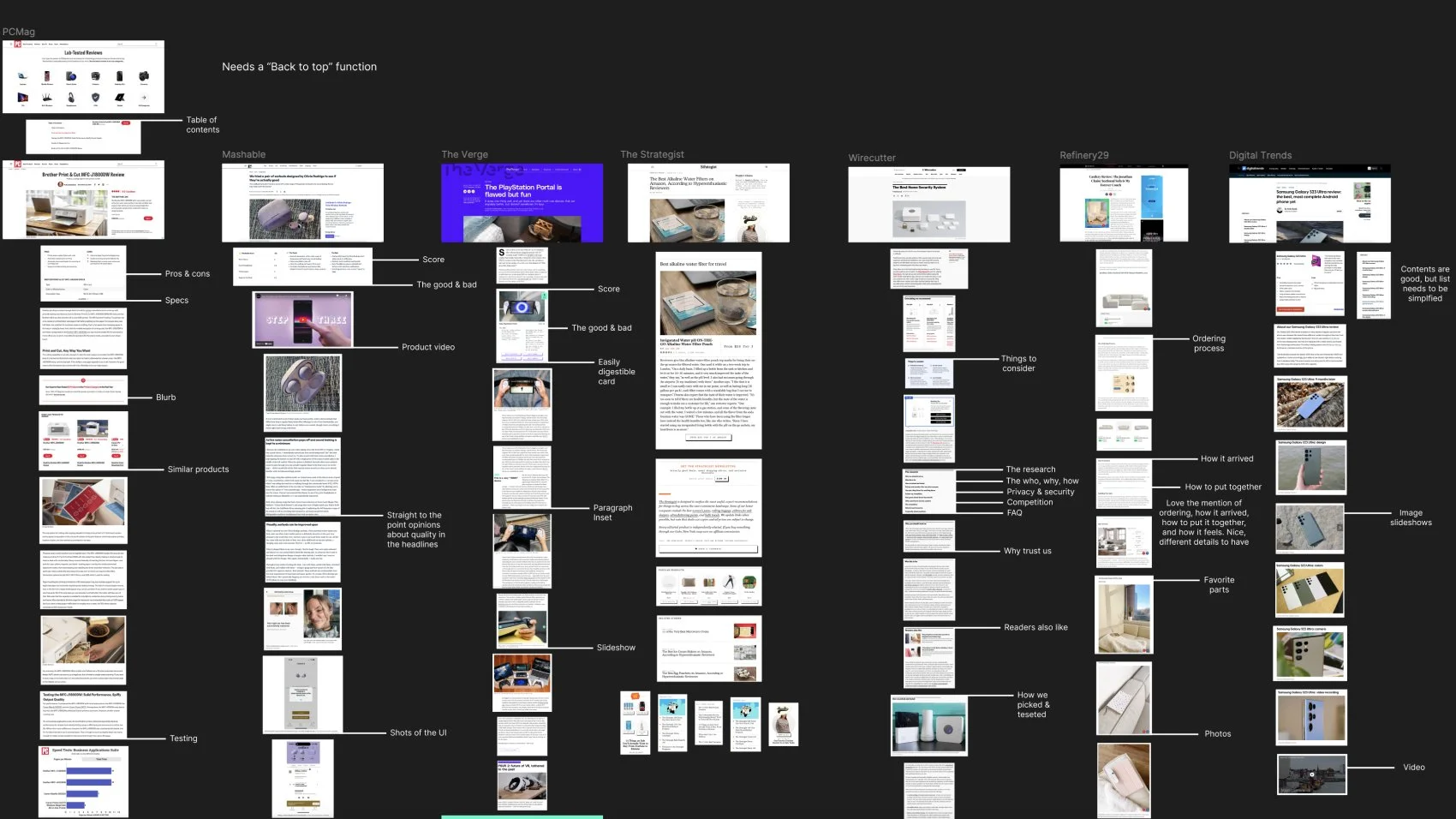
Task: Click the 'Ordering process' annotation
Action: [1209, 344]
